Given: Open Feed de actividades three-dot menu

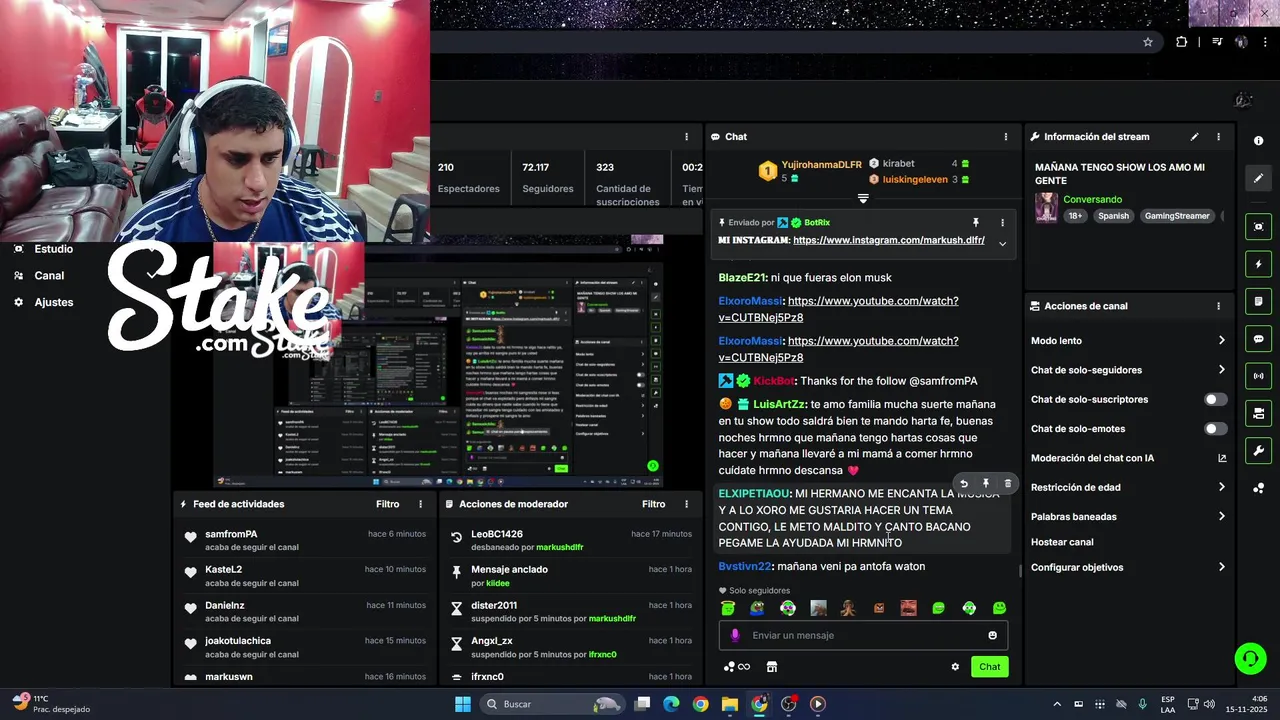Looking at the screenshot, I should coord(420,504).
